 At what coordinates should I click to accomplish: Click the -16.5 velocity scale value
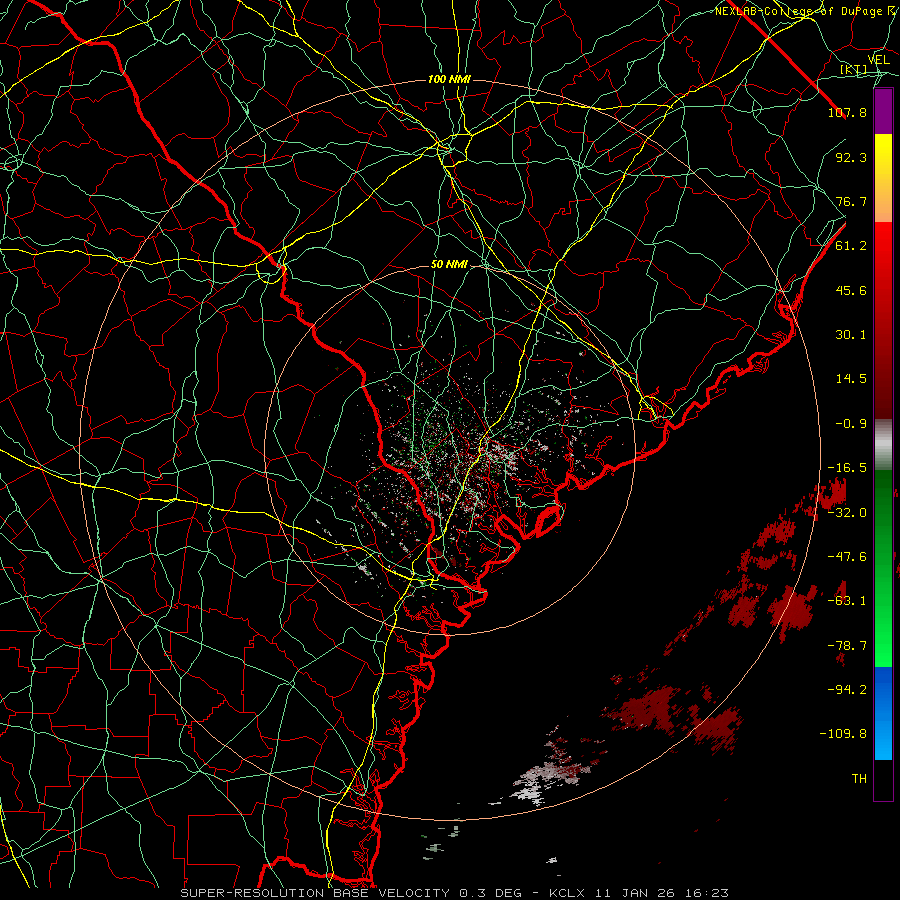(847, 468)
